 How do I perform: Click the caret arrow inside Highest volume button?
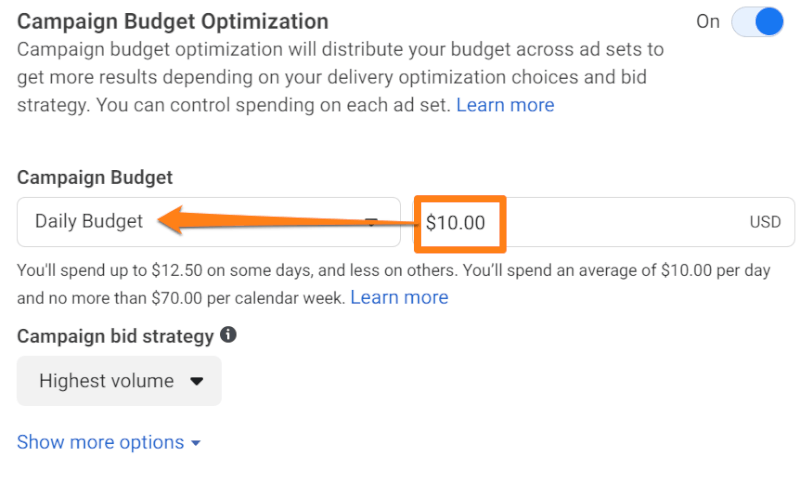197,381
